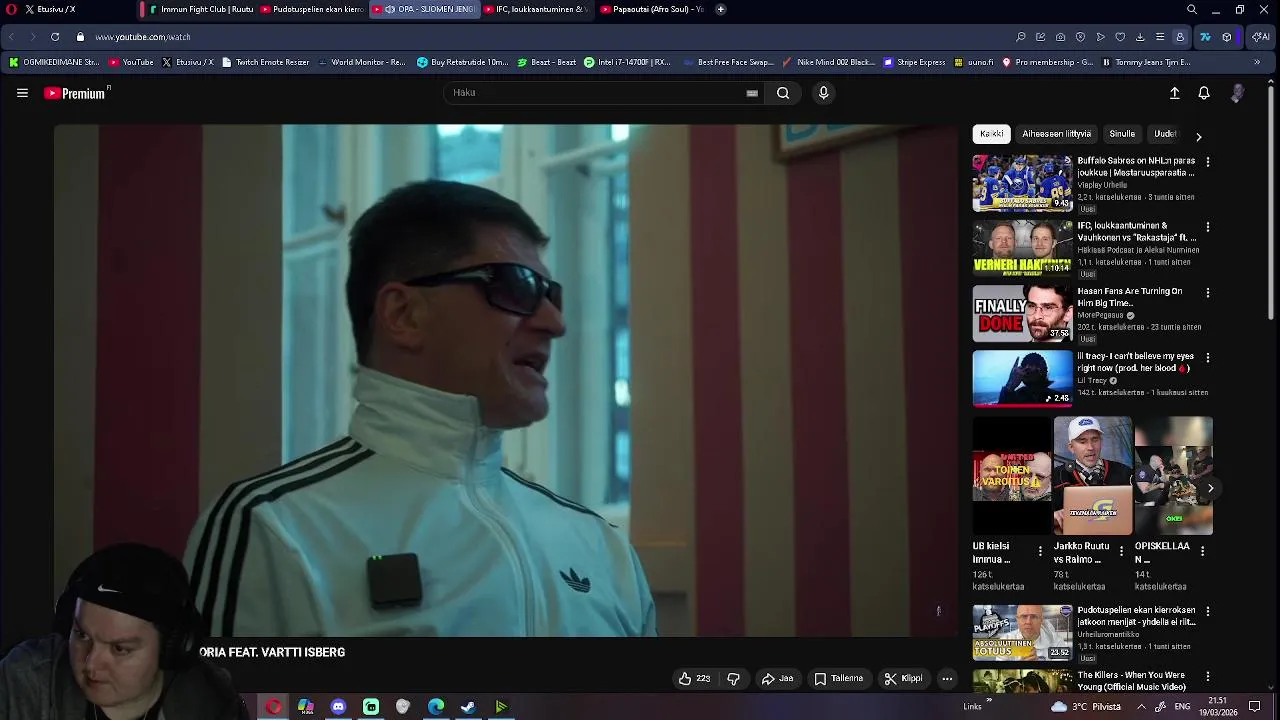Open Opera main menu logo
The image size is (1280, 720).
click(x=11, y=9)
